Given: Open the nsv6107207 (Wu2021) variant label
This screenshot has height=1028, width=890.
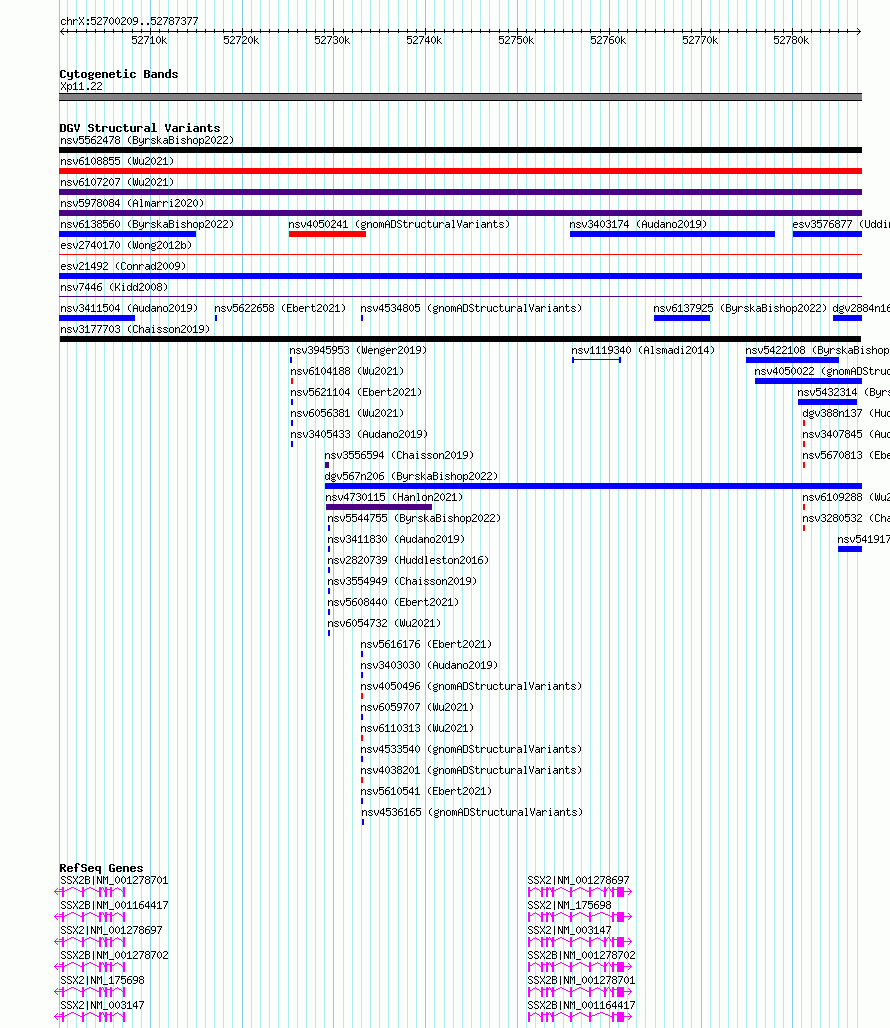Looking at the screenshot, I should coord(117,182).
